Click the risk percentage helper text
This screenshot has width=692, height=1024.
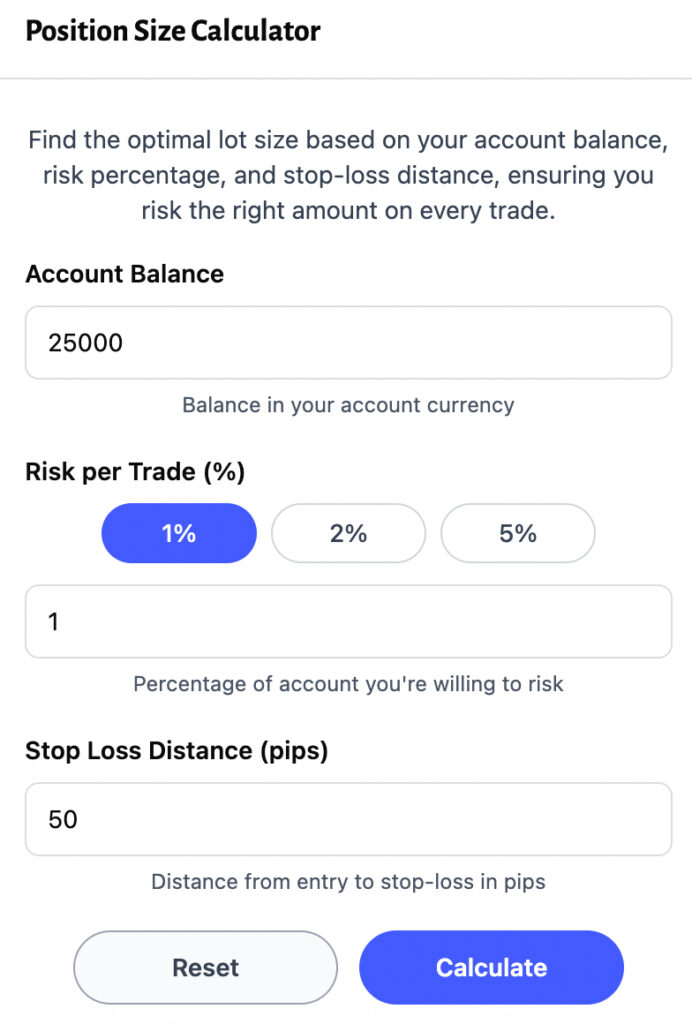click(346, 684)
